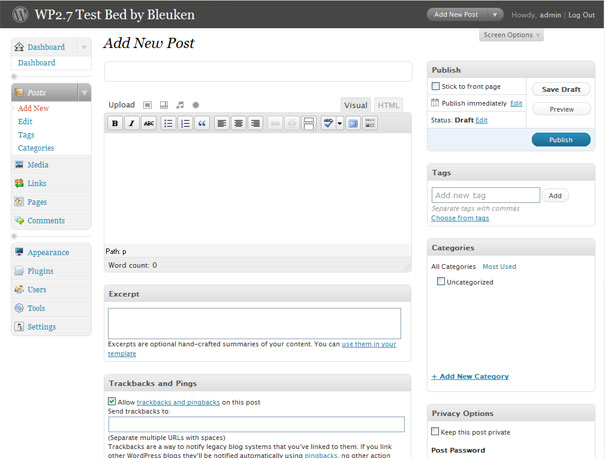
Task: Open the Edit posts submenu item
Action: coord(25,122)
